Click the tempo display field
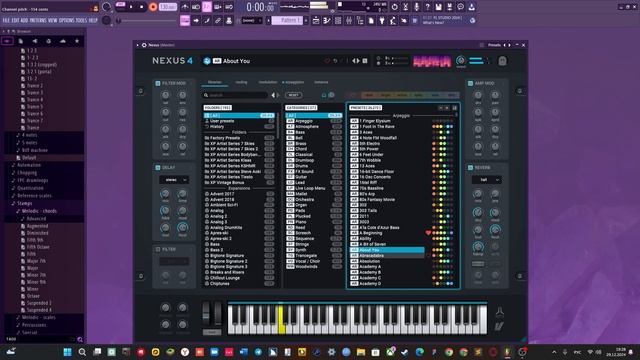The image size is (640, 360). (x=168, y=7)
